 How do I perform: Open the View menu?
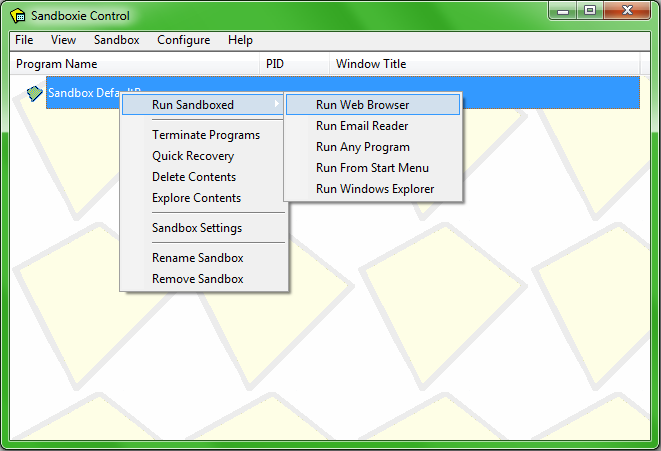click(x=63, y=40)
